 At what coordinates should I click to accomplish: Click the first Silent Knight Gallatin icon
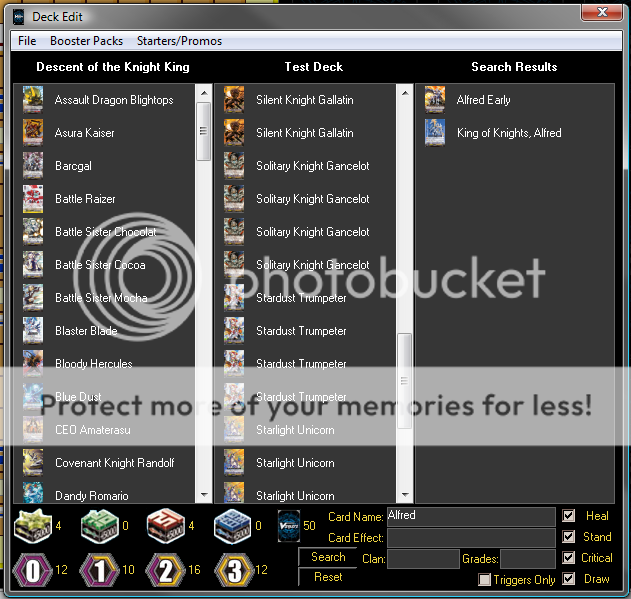point(234,100)
